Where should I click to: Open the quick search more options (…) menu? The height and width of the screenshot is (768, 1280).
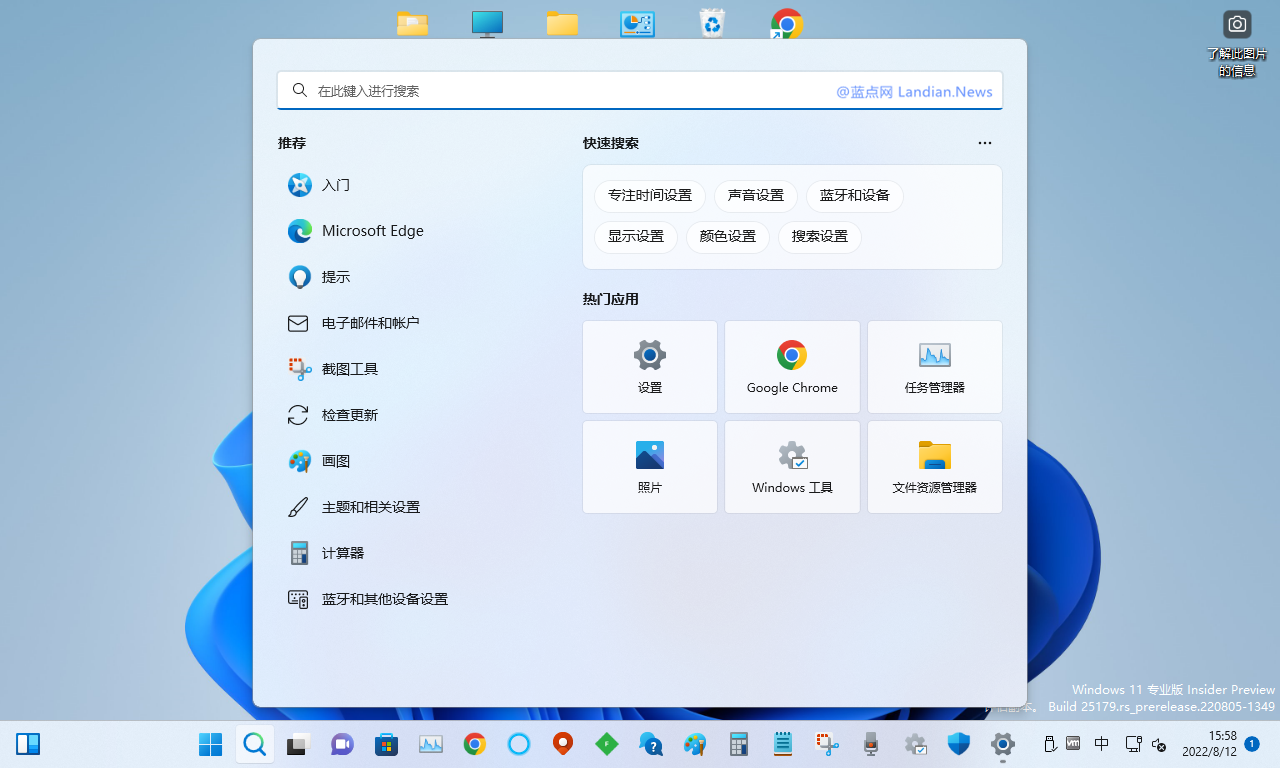click(985, 143)
